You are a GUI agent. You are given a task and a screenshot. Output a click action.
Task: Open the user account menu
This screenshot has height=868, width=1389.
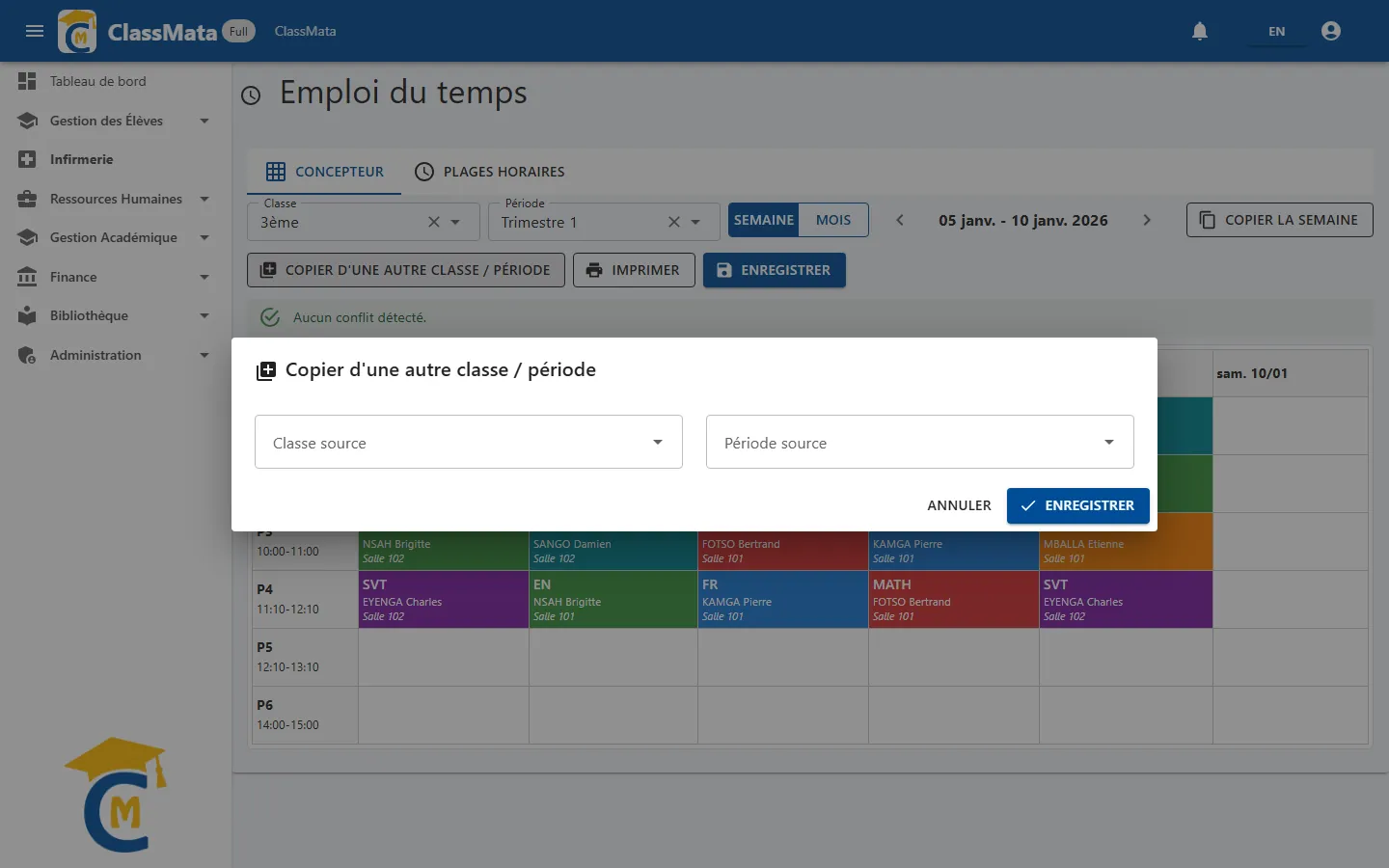[x=1331, y=31]
